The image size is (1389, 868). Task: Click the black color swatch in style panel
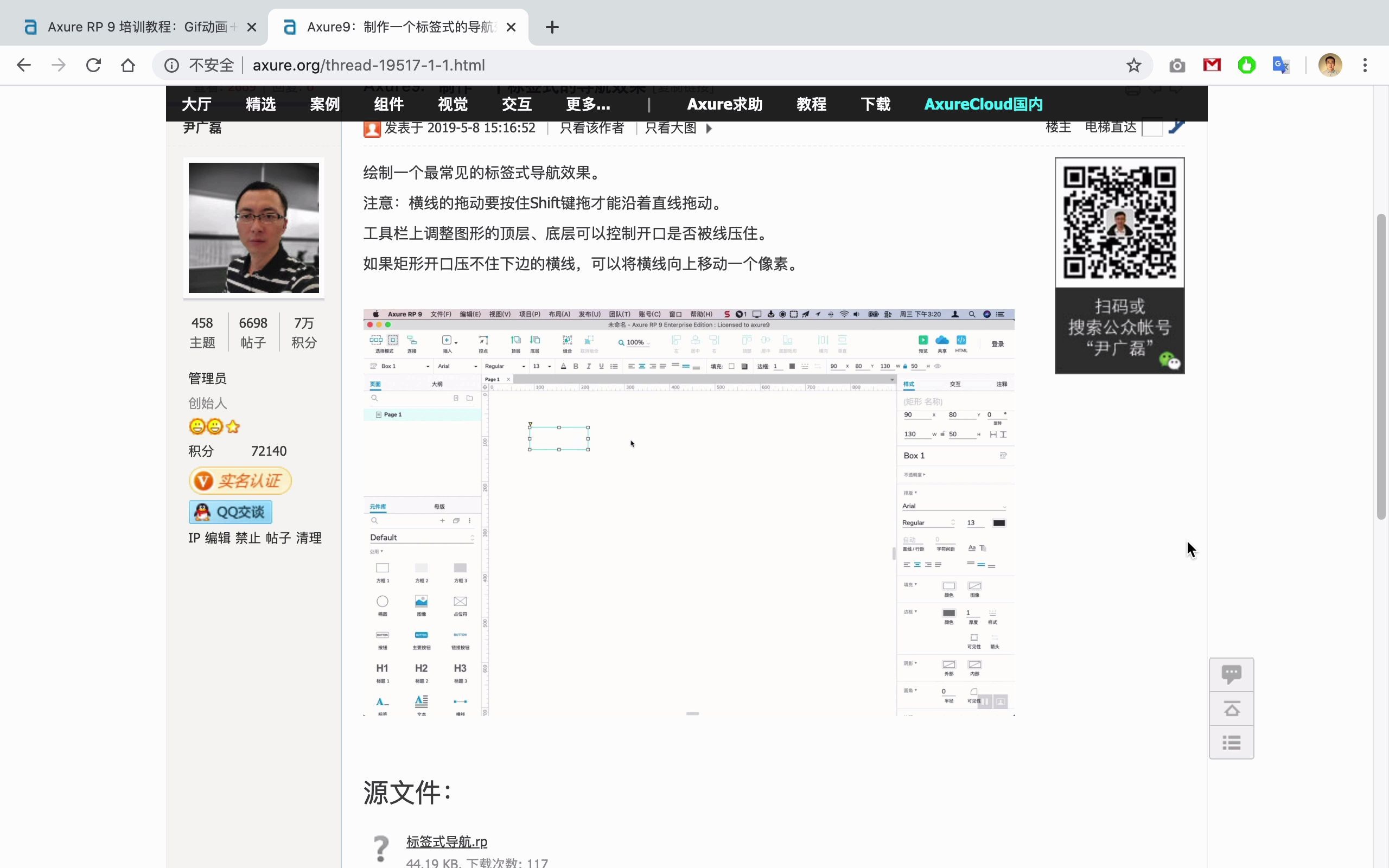998,522
